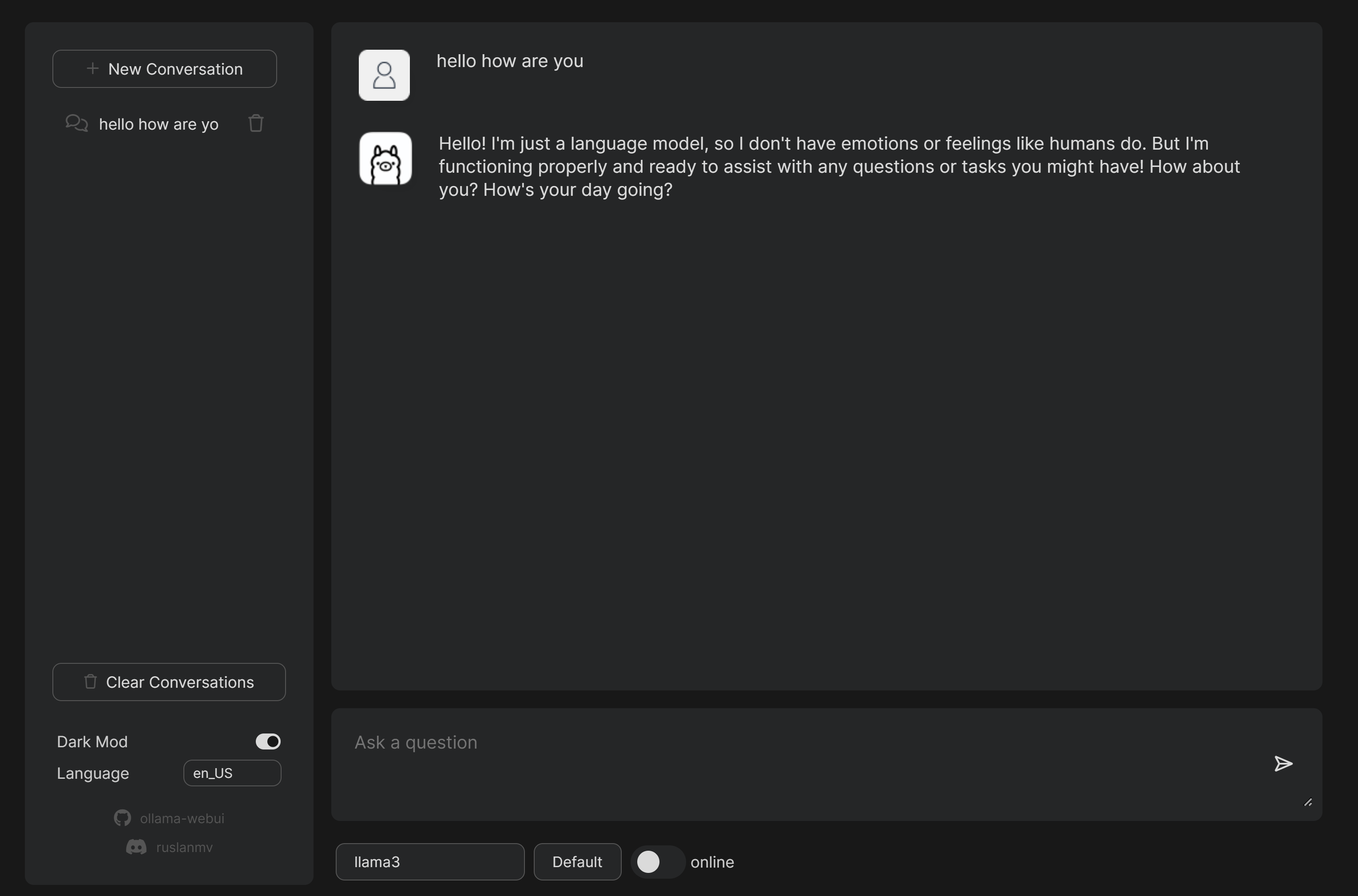Start a New Conversation
Screen dimensions: 1358x896
pos(165,68)
